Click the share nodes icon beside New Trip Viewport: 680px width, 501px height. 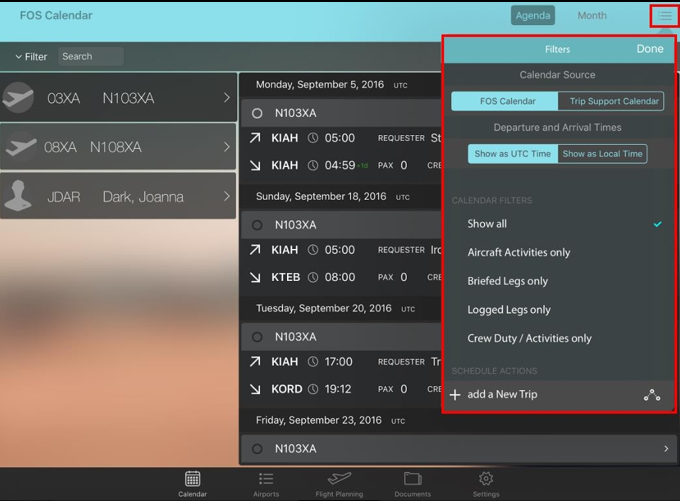[x=652, y=395]
